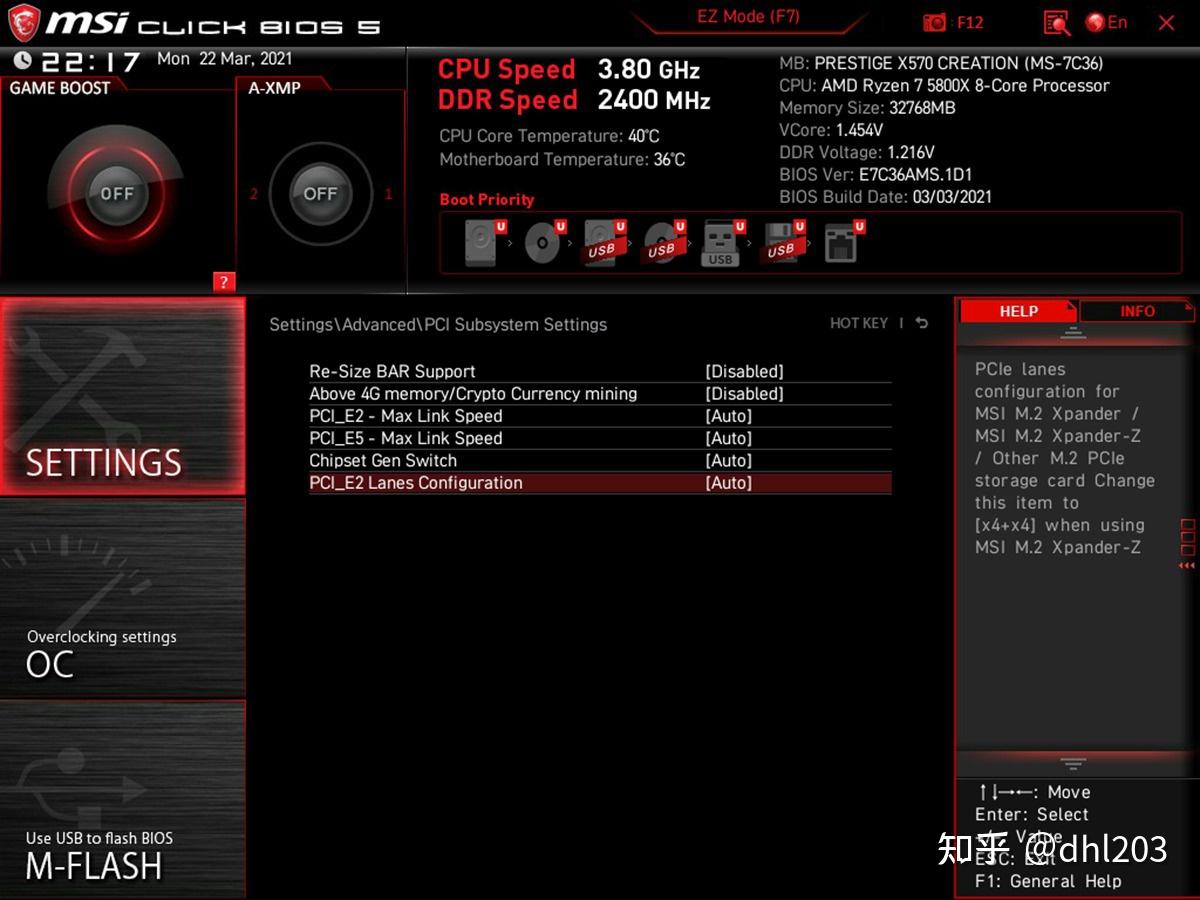Select the USB key boot device icon
1200x900 pixels.
[x=722, y=242]
